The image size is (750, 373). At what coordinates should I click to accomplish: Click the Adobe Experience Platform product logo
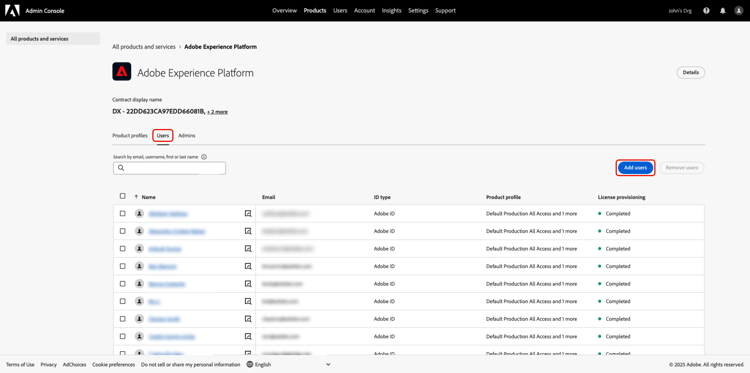[x=121, y=72]
